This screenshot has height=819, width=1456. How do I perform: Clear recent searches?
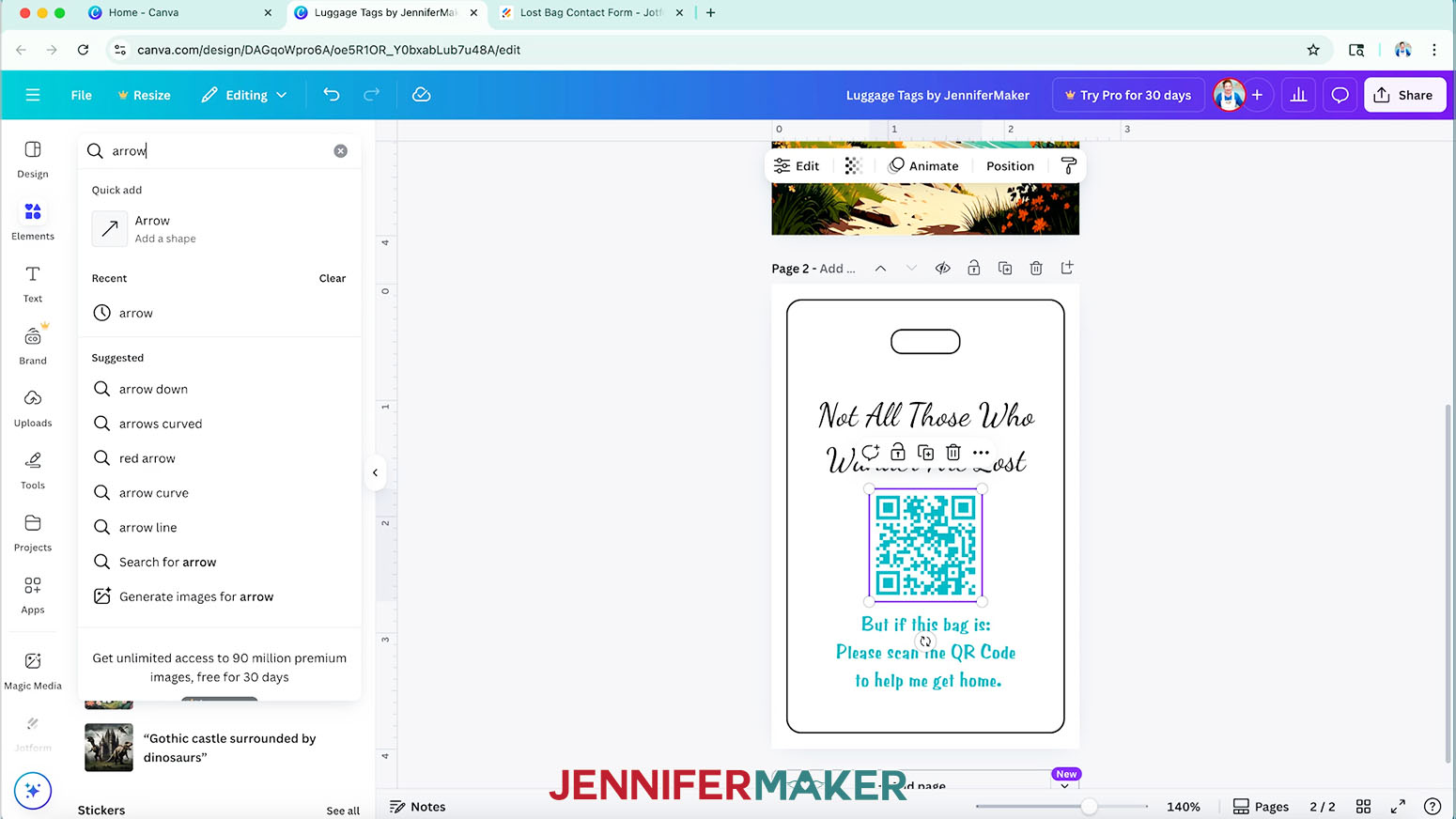pos(333,278)
